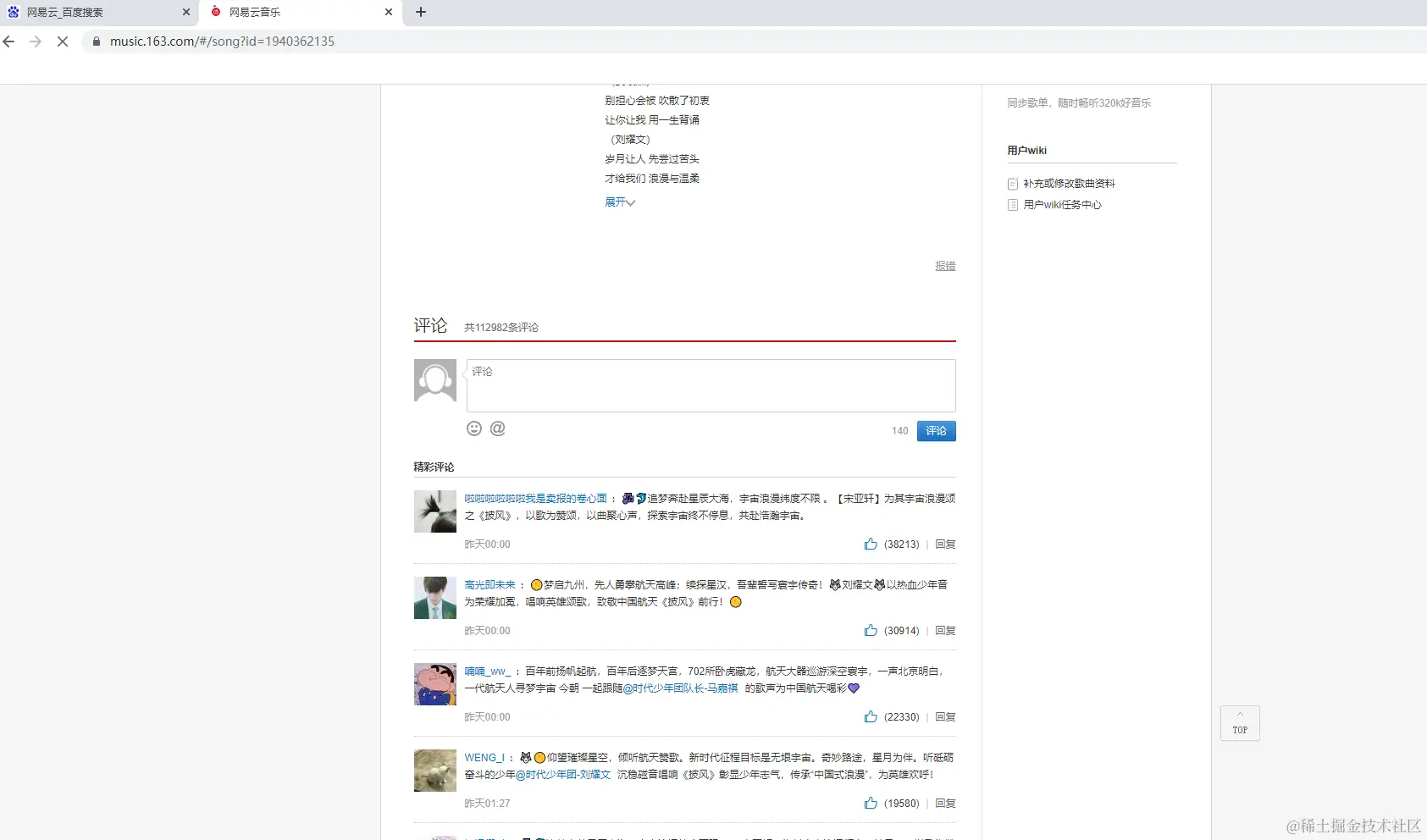
Task: Stop loading the current page
Action: click(63, 41)
